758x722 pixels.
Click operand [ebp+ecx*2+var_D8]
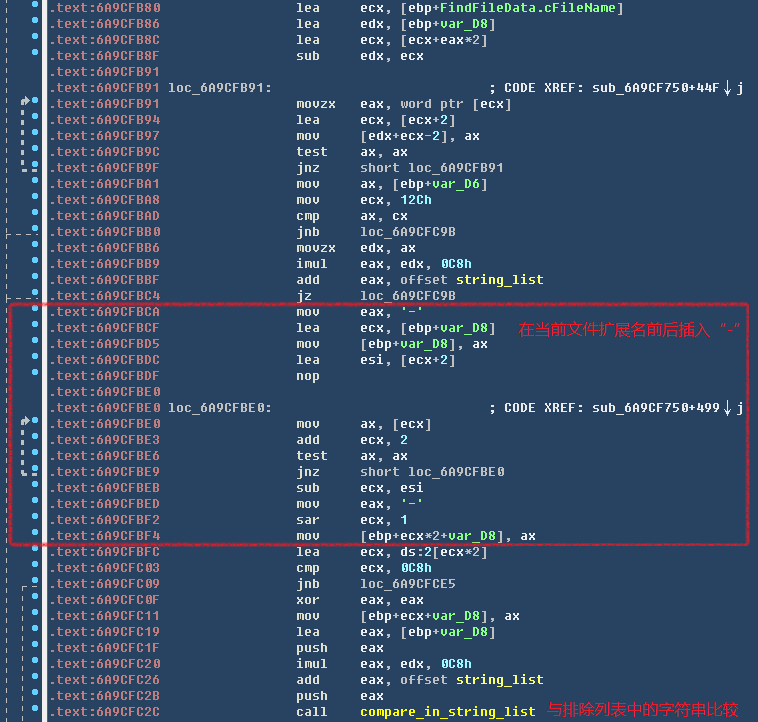[x=432, y=535]
